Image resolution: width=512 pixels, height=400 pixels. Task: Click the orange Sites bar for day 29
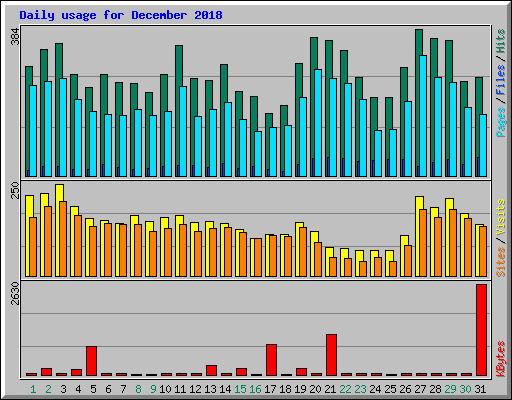[x=453, y=243]
